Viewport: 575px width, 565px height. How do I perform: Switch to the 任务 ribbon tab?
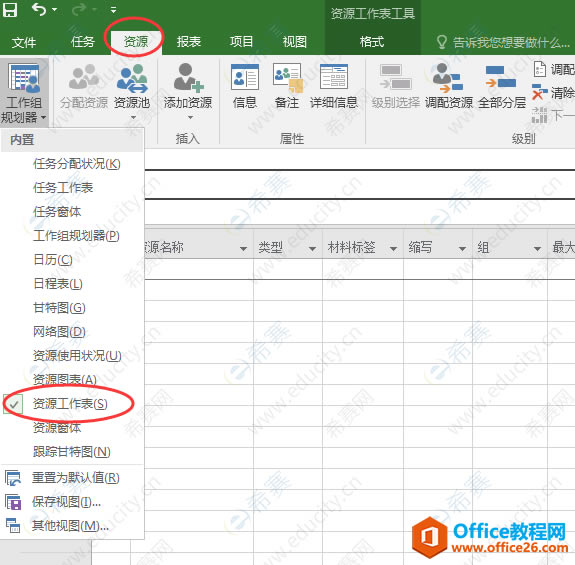click(x=83, y=42)
